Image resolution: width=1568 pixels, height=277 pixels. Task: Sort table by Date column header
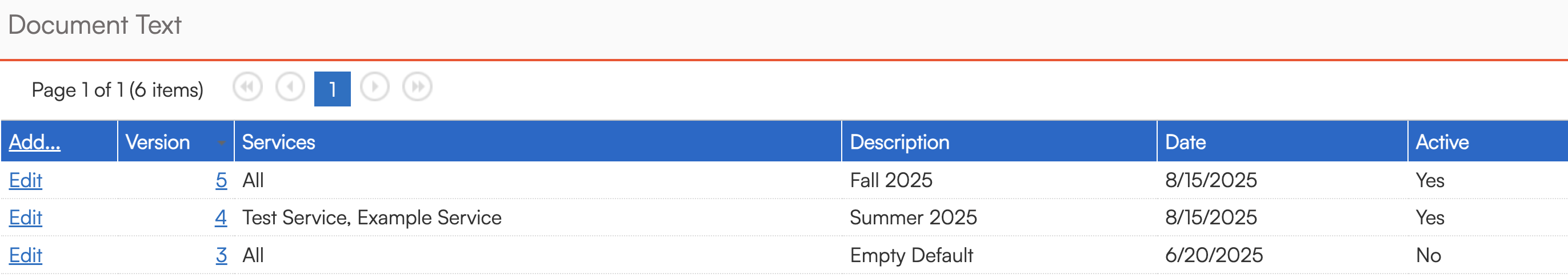[x=1185, y=142]
